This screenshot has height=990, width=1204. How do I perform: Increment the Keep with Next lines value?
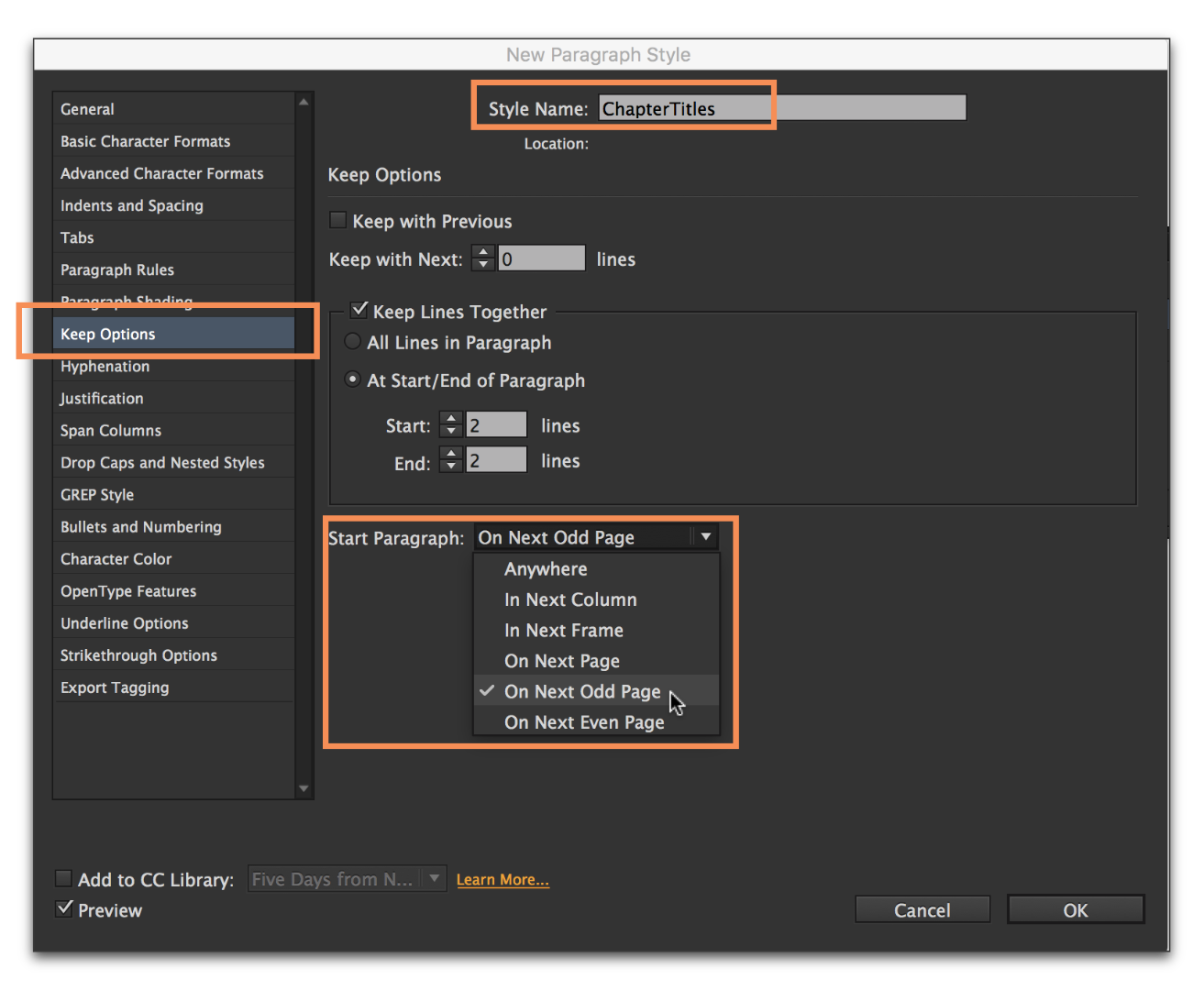pos(482,252)
